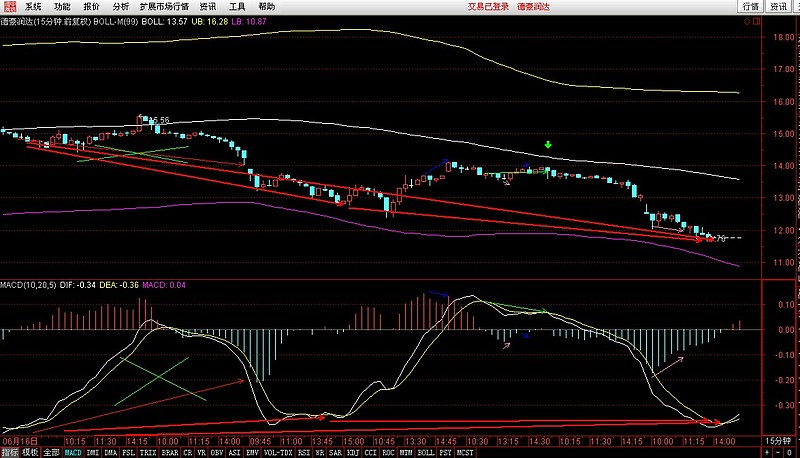Viewport: 800px width, 458px height.
Task: Open the 资讯 menu in the menu bar
Action: 208,7
